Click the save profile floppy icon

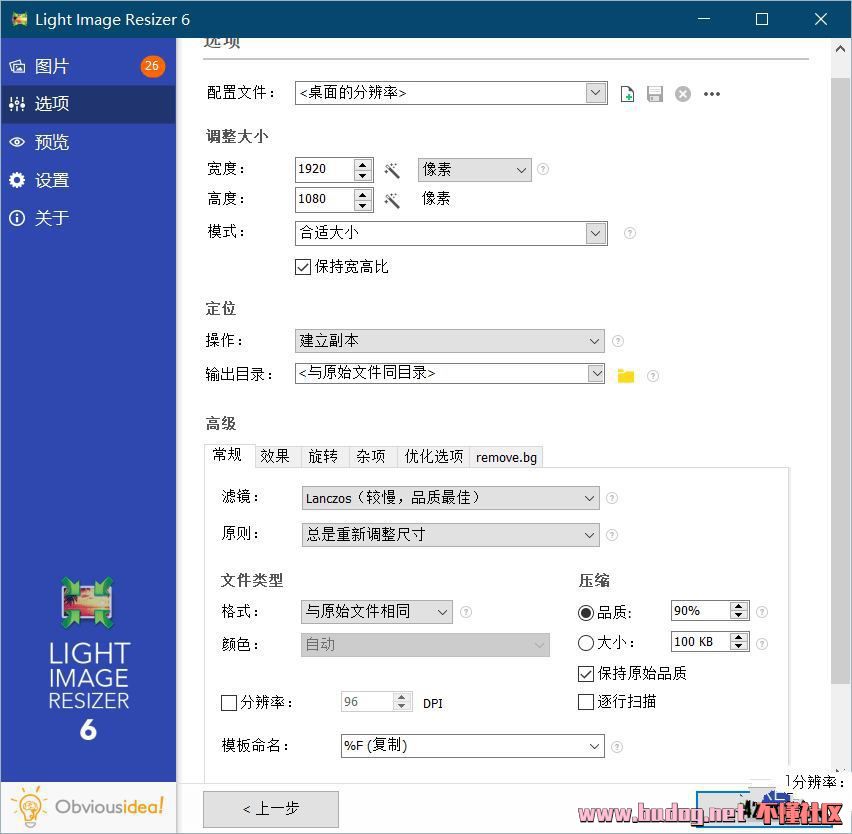[x=655, y=94]
